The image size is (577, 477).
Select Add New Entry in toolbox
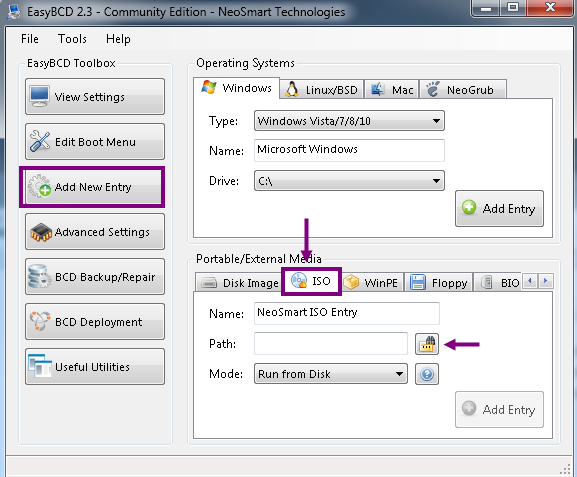coord(92,187)
